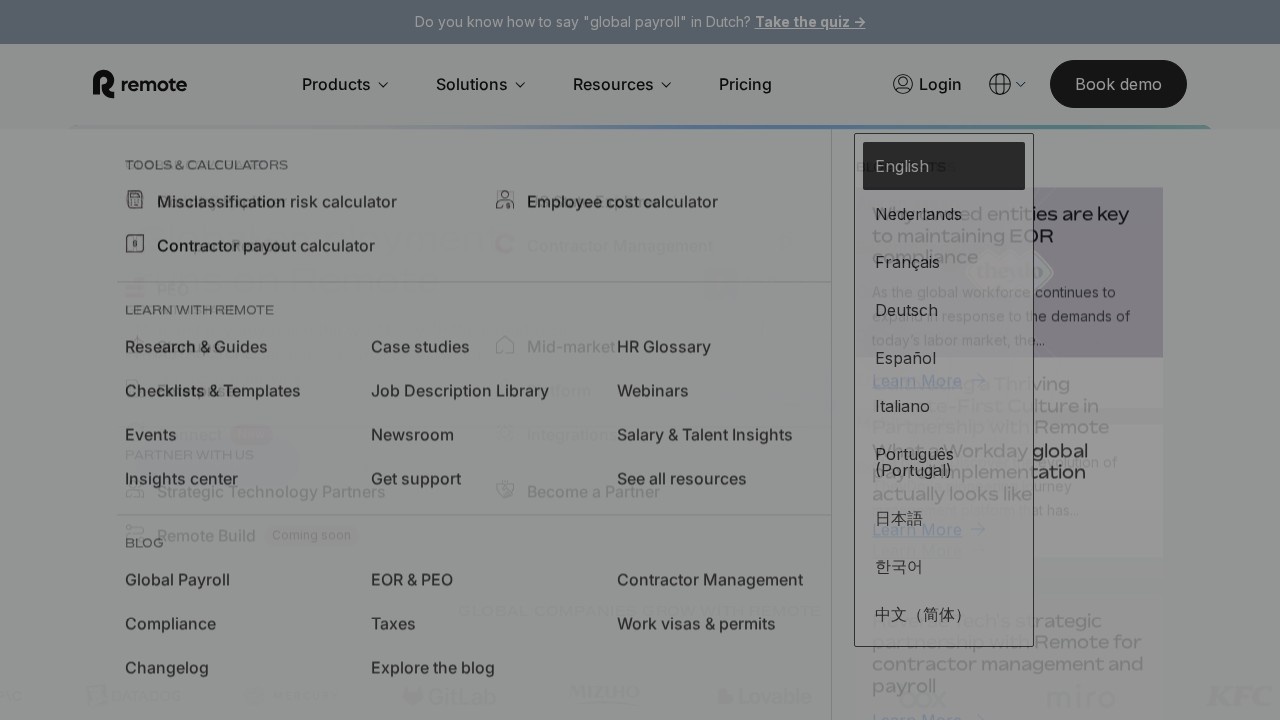Open Contractor Management blog category

710,579
